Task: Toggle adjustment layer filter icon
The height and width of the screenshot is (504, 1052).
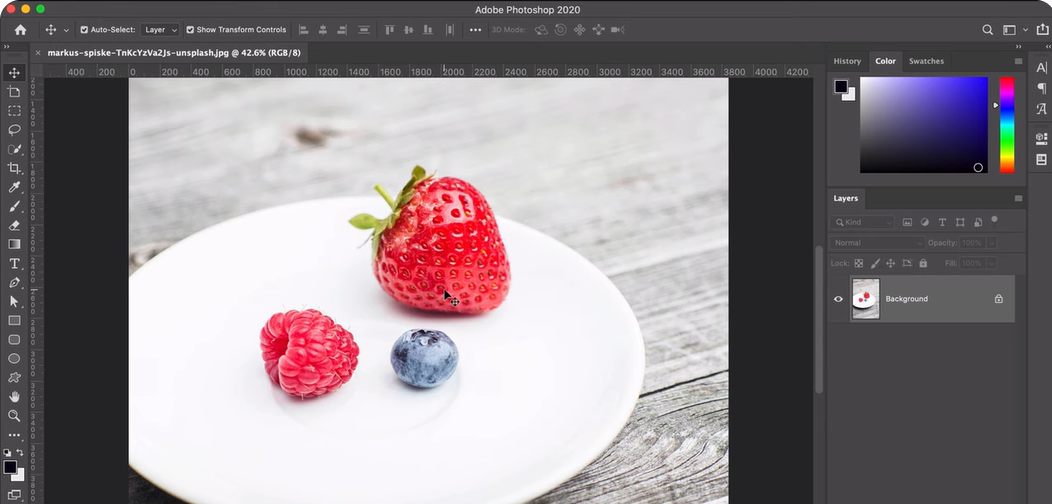Action: coord(925,222)
